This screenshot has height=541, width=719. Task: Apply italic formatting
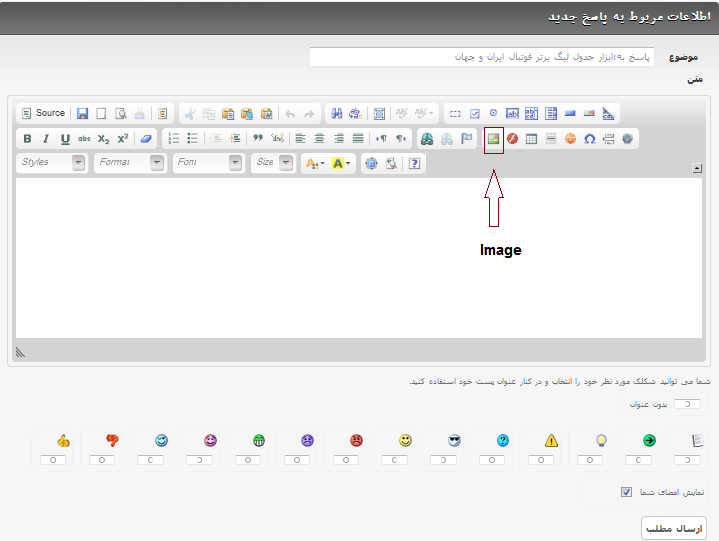pyautogui.click(x=45, y=139)
